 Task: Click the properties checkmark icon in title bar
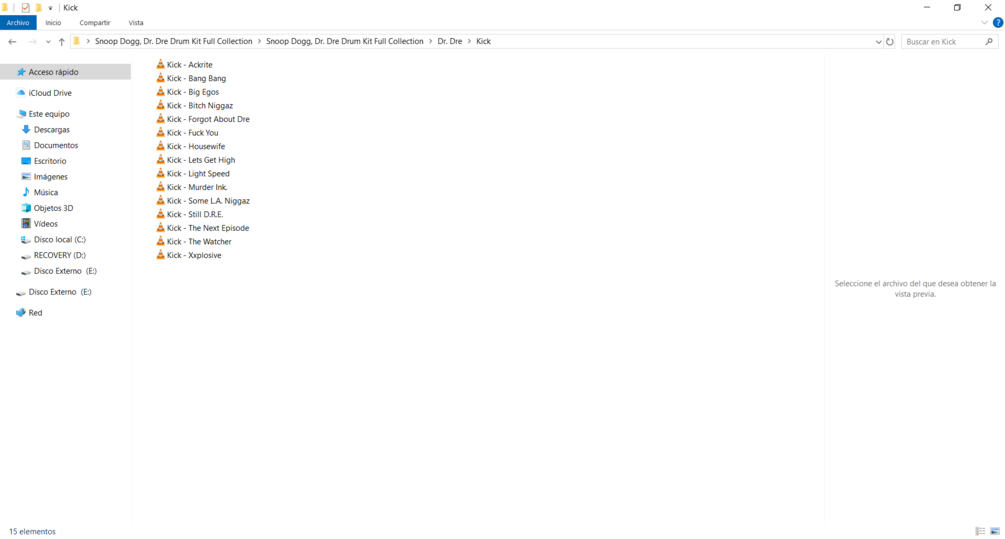[x=26, y=8]
